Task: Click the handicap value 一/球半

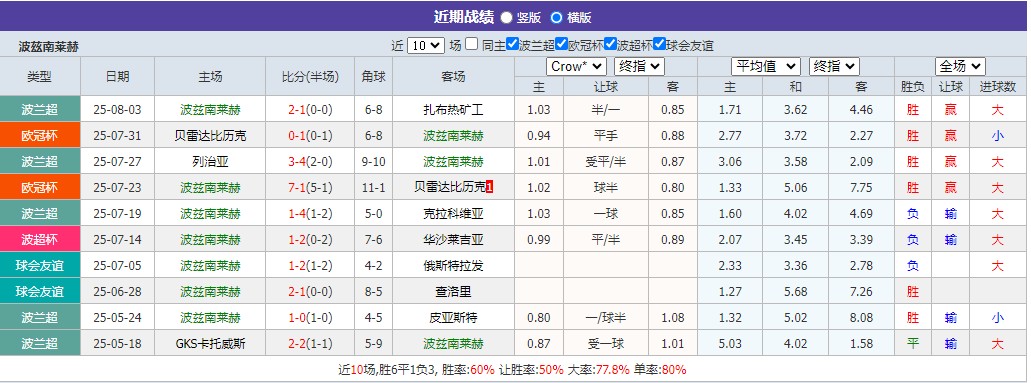Action: (606, 318)
